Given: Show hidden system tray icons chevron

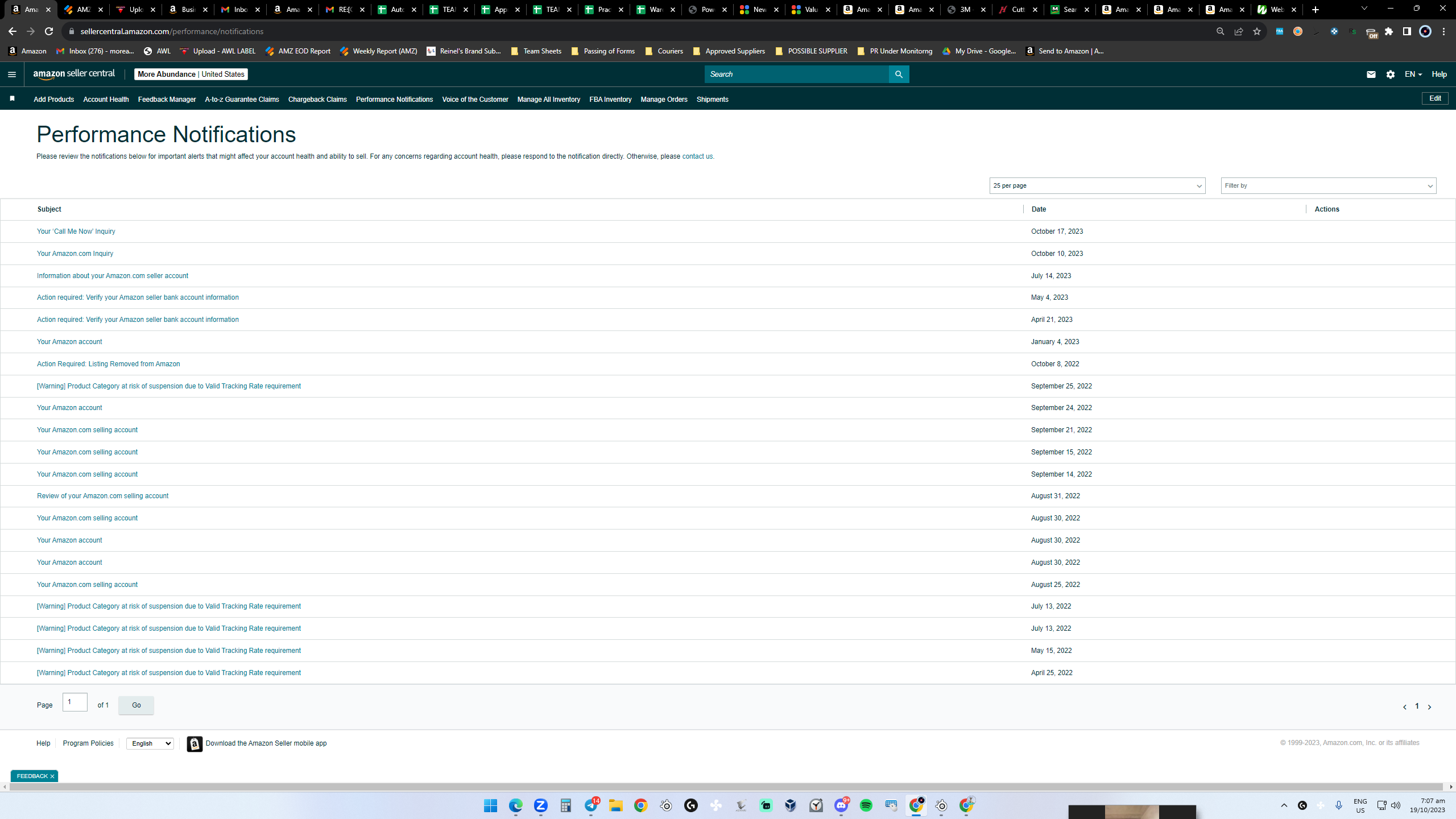Looking at the screenshot, I should (1284, 805).
